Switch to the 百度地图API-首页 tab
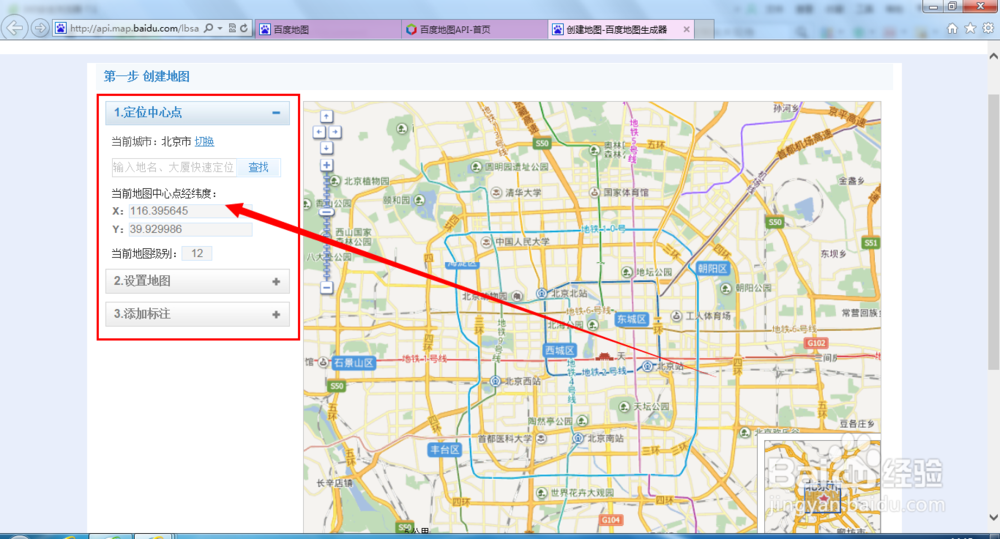Viewport: 1000px width, 539px height. 474,29
